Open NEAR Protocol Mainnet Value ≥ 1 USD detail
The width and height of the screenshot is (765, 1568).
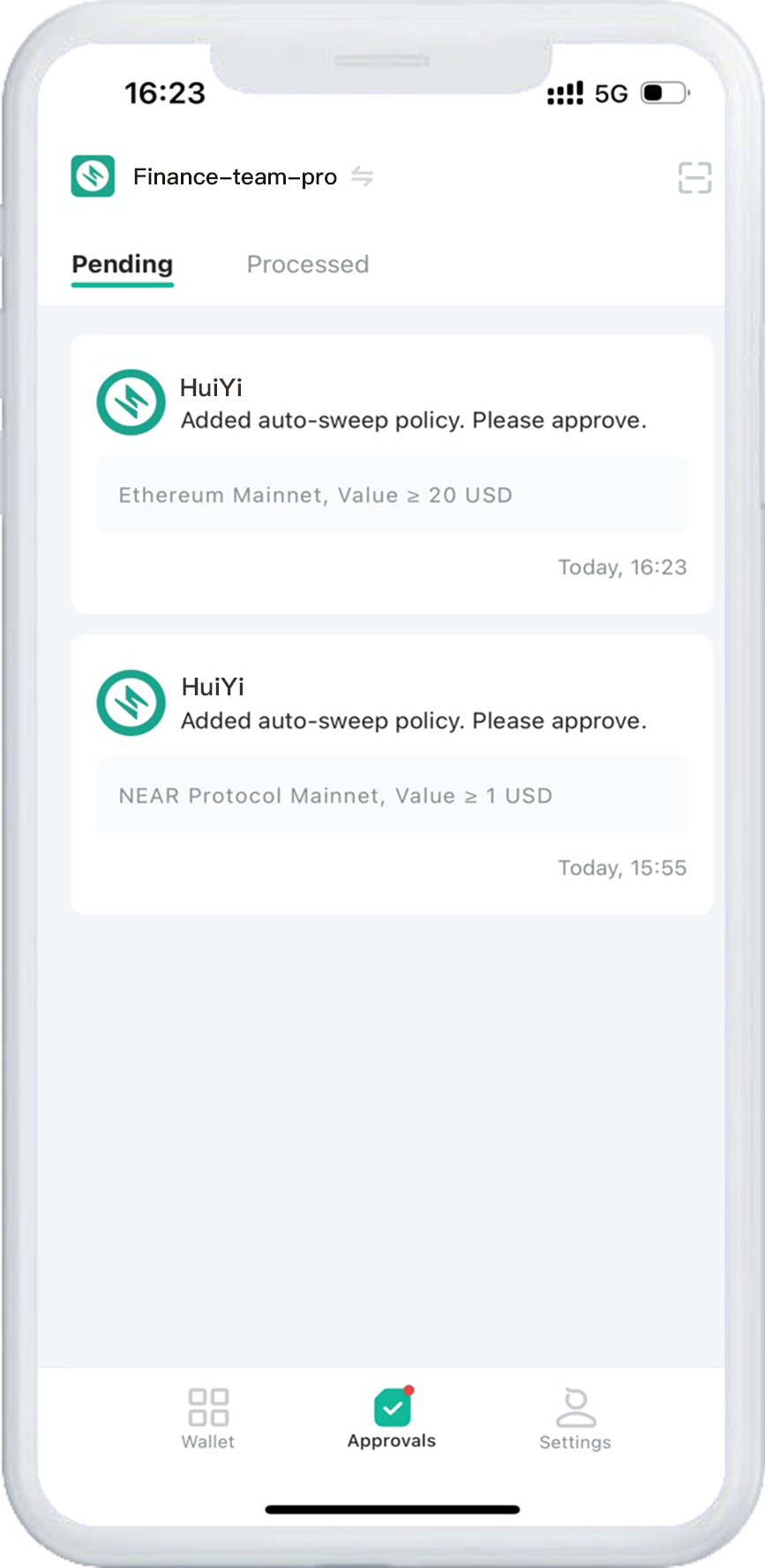392,796
